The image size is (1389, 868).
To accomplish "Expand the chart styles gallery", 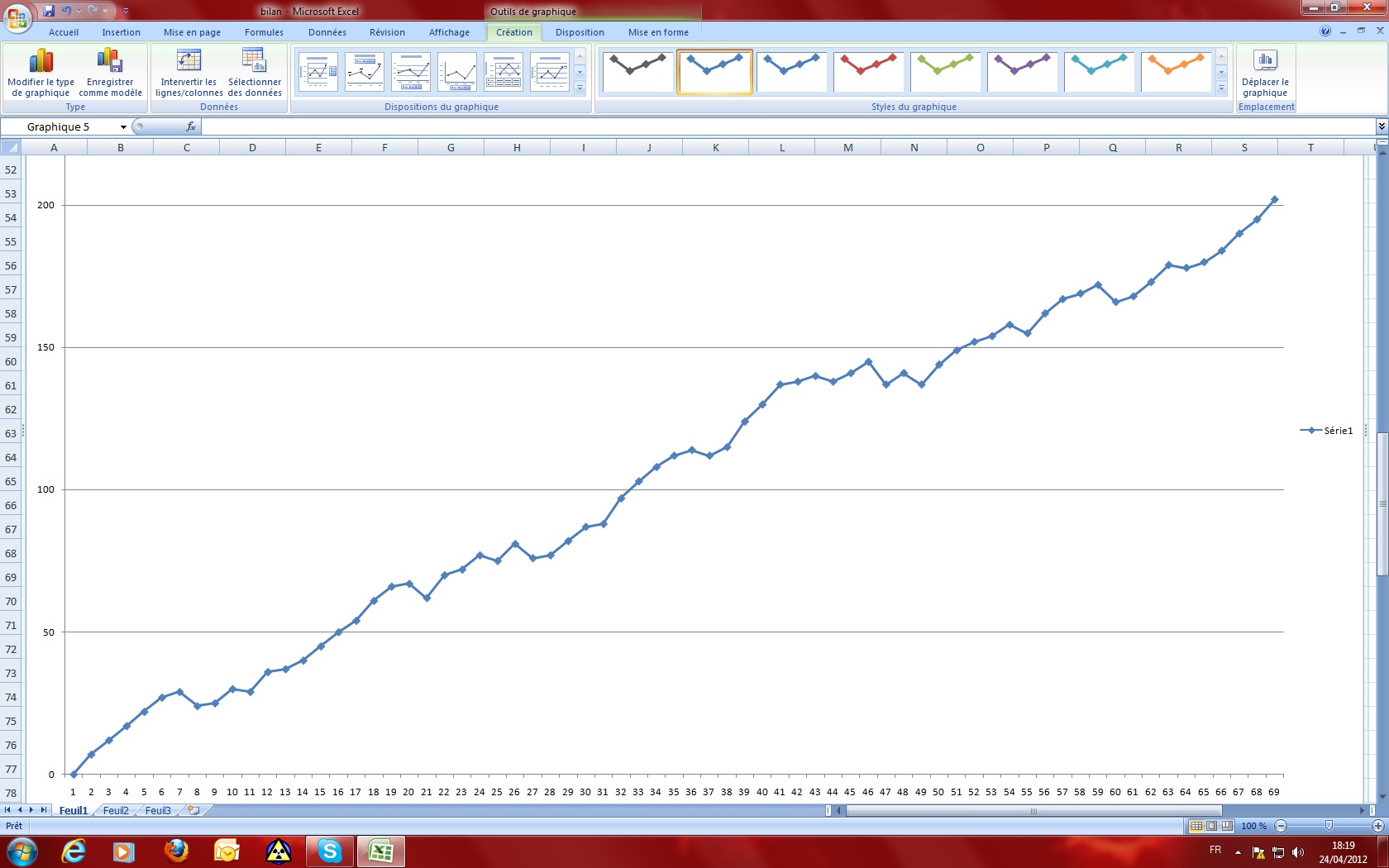I will [x=1221, y=88].
